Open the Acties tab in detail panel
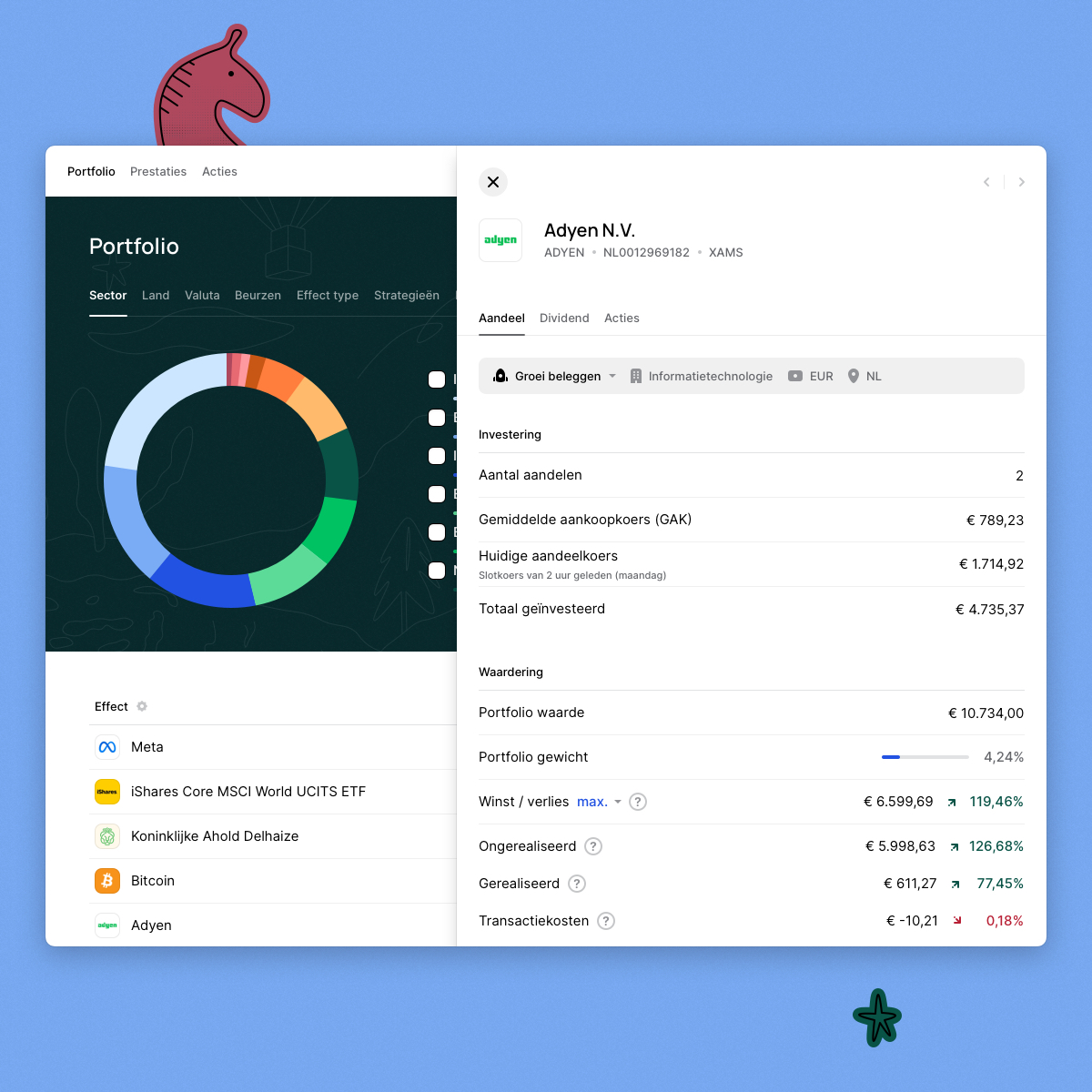Viewport: 1092px width, 1092px height. point(622,318)
